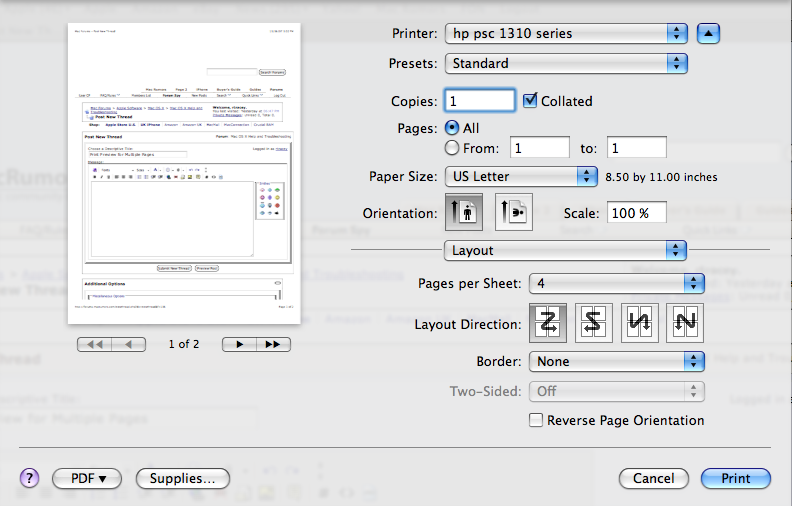The height and width of the screenshot is (506, 792).
Task: Go to next preview page
Action: [239, 344]
